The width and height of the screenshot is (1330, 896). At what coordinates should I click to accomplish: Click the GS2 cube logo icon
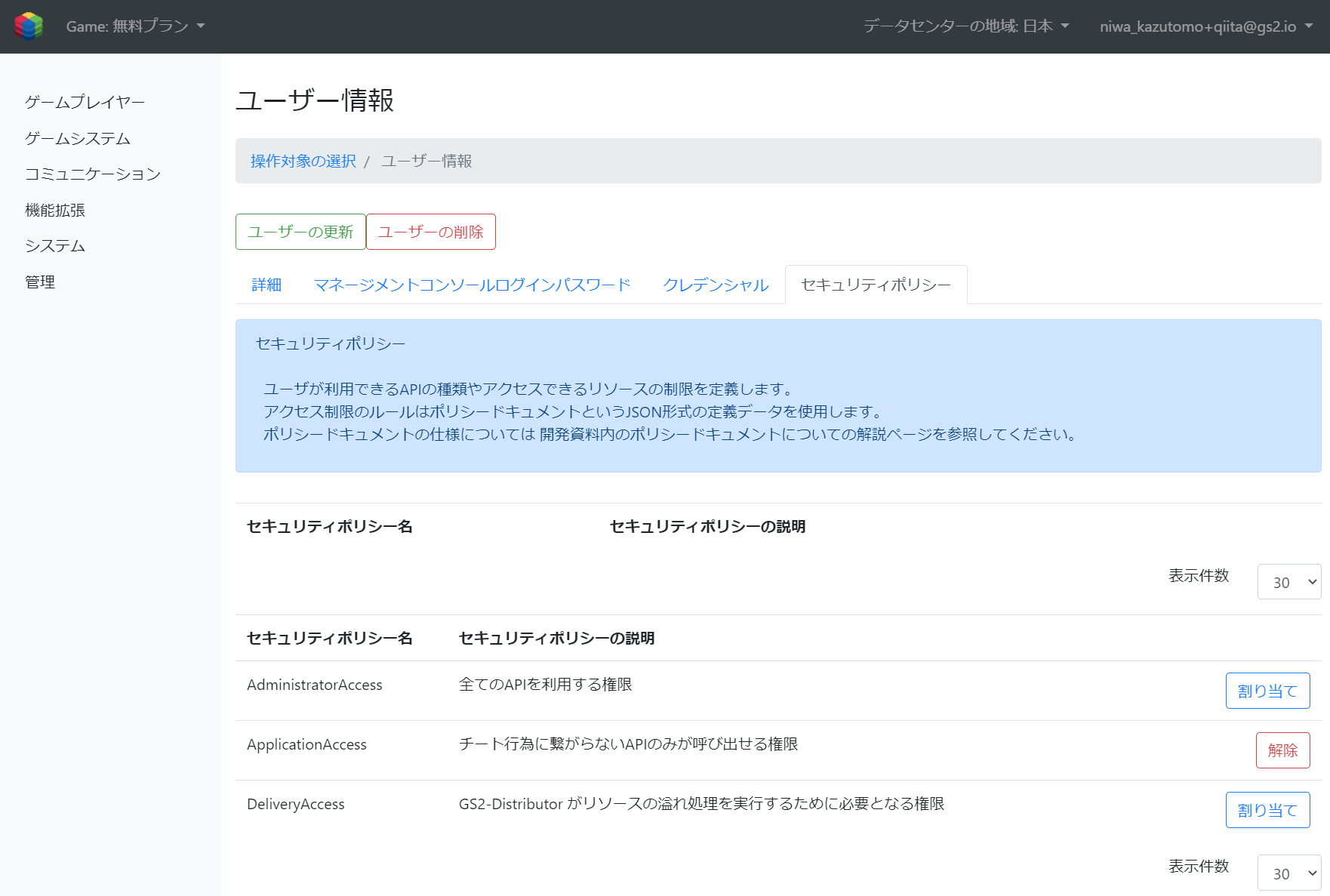(x=29, y=26)
